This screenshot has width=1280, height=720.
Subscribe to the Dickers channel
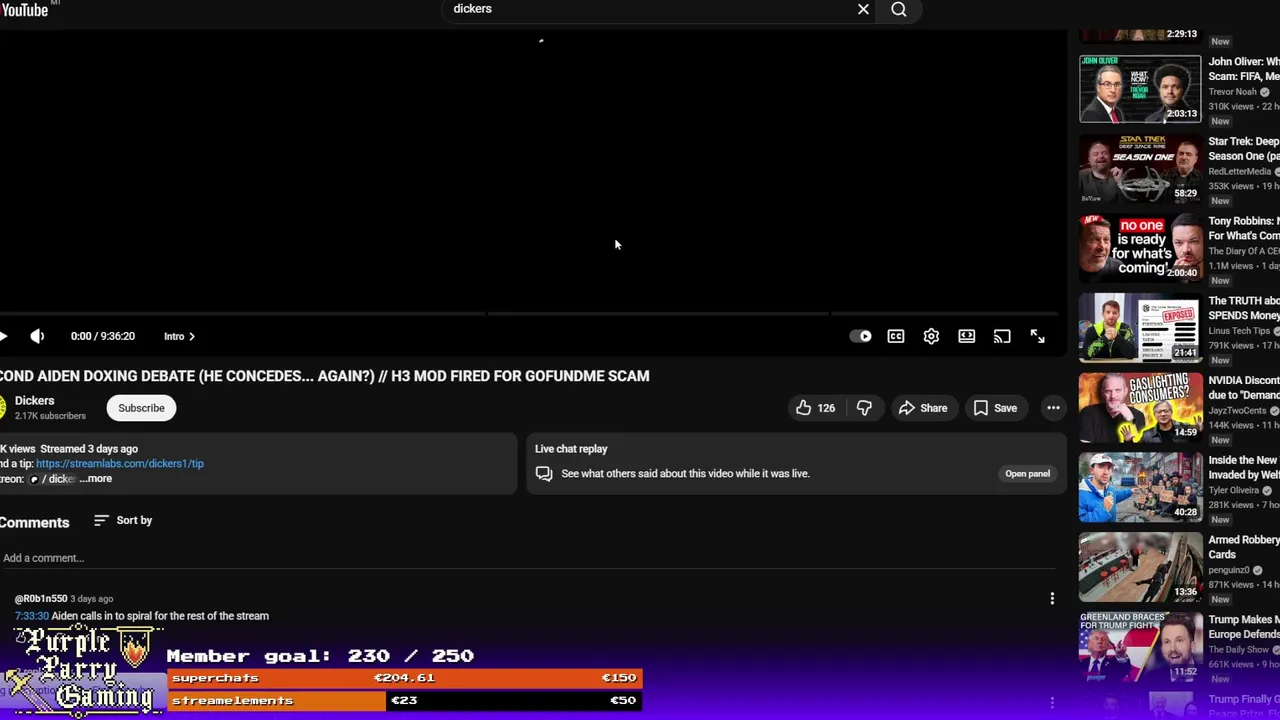coord(141,408)
